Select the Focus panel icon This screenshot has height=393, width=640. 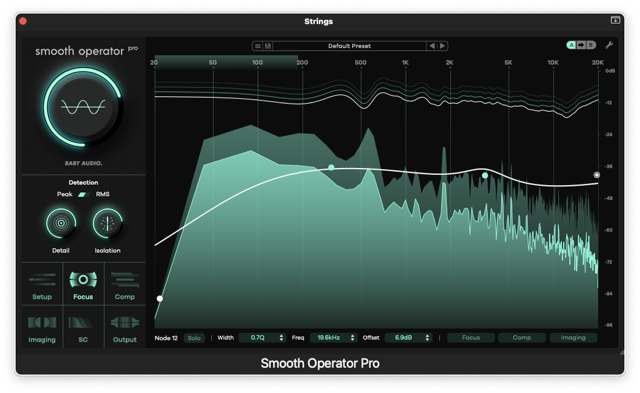83,284
